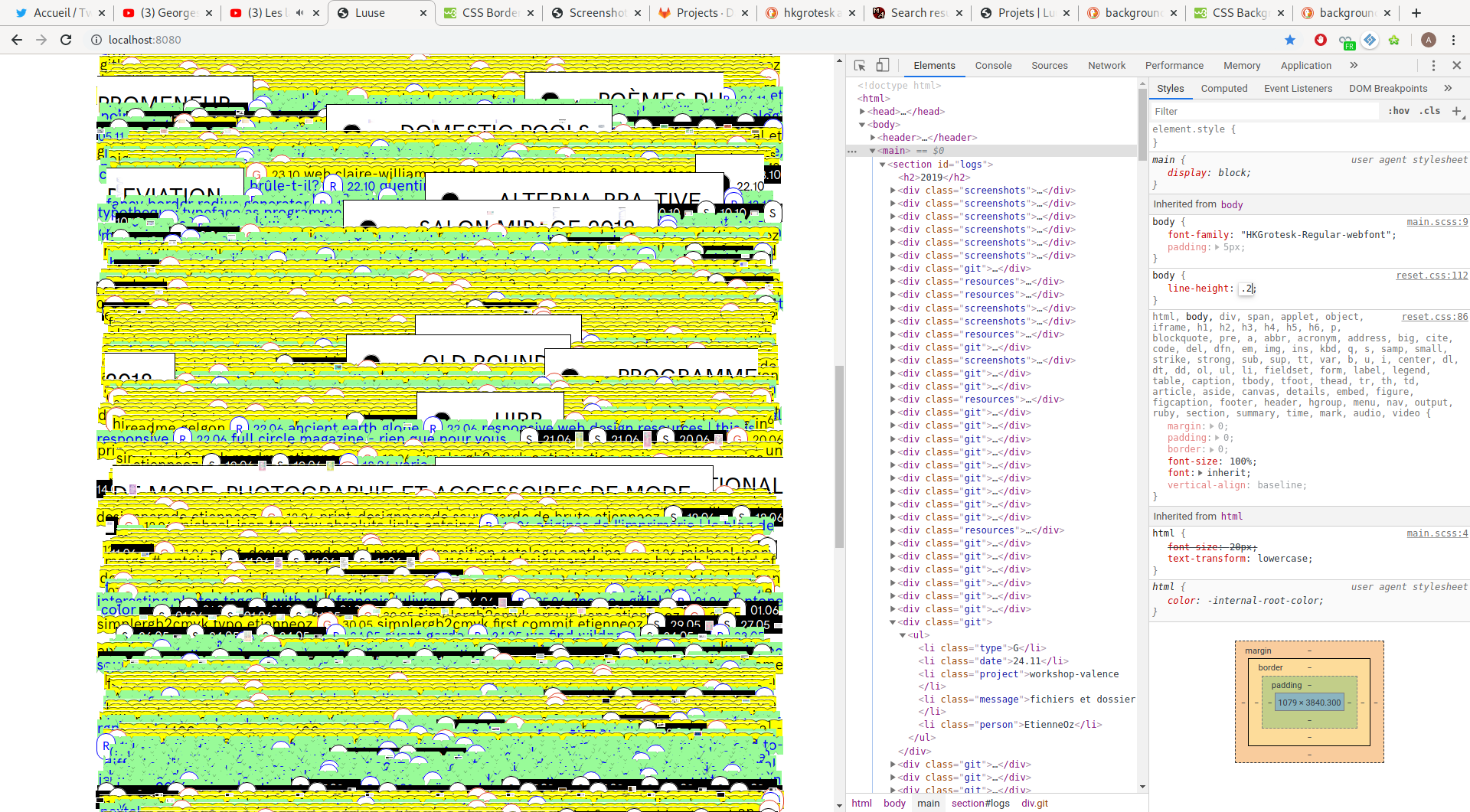This screenshot has height=812, width=1470.
Task: Click the new style rule plus icon
Action: (1456, 112)
